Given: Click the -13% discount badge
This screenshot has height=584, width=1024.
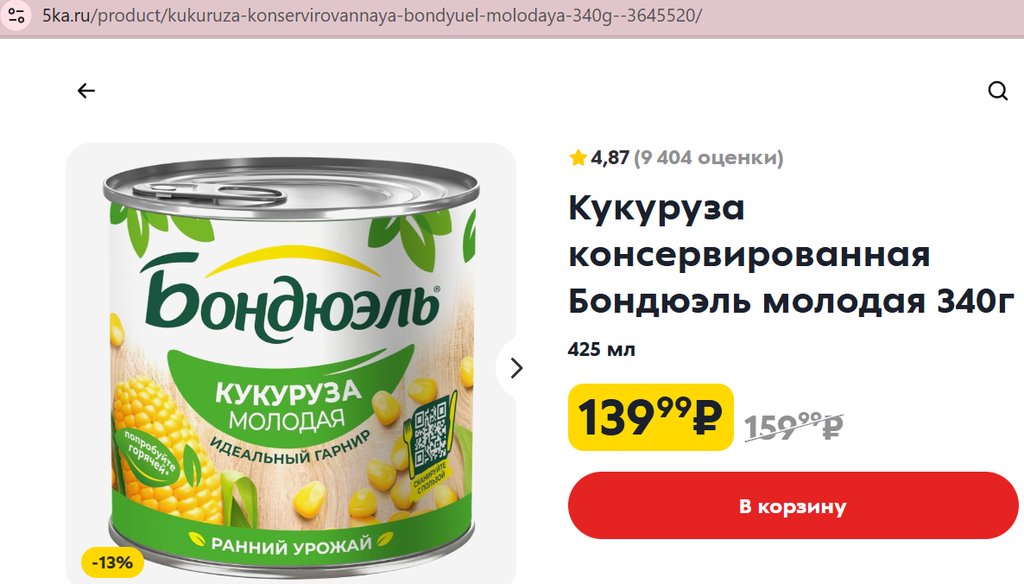Looking at the screenshot, I should pyautogui.click(x=112, y=562).
